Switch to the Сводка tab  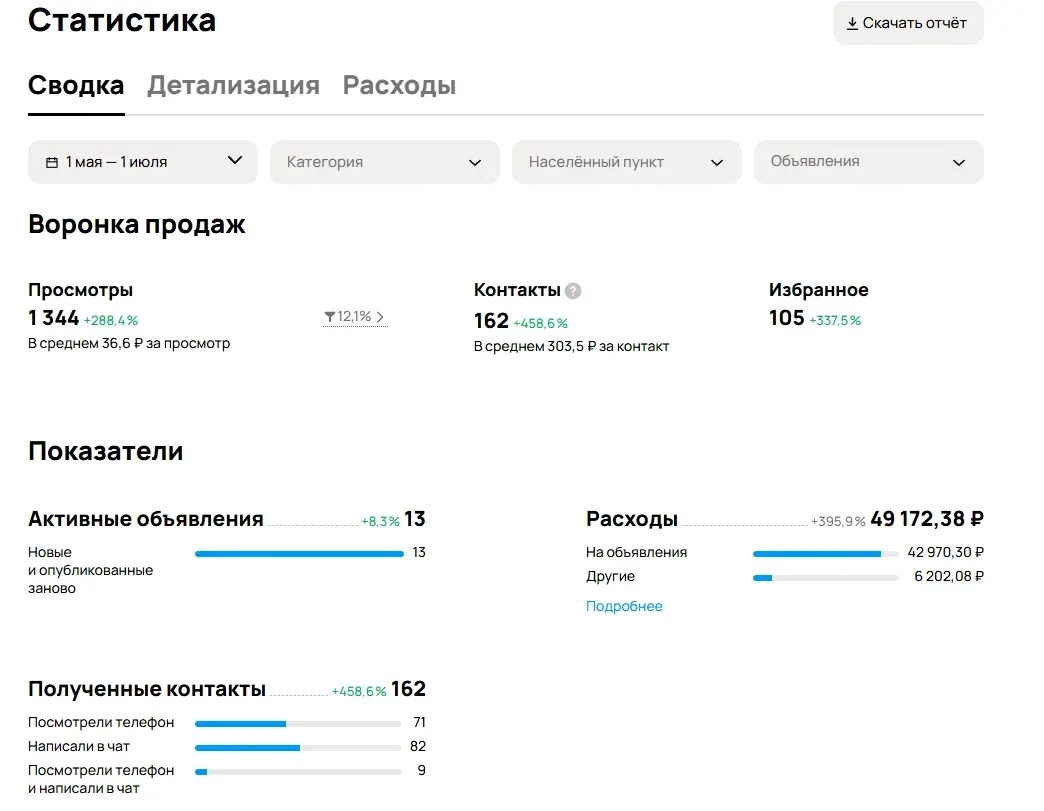click(76, 85)
